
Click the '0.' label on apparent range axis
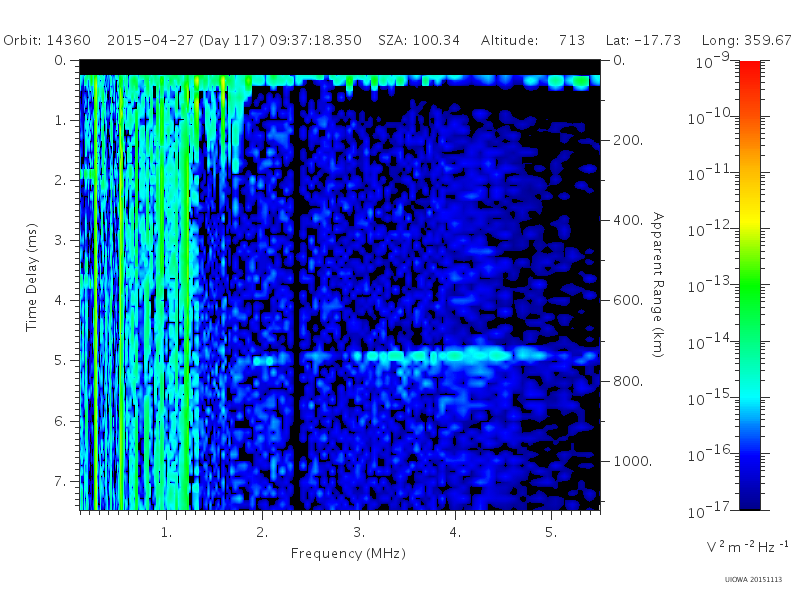click(x=619, y=60)
